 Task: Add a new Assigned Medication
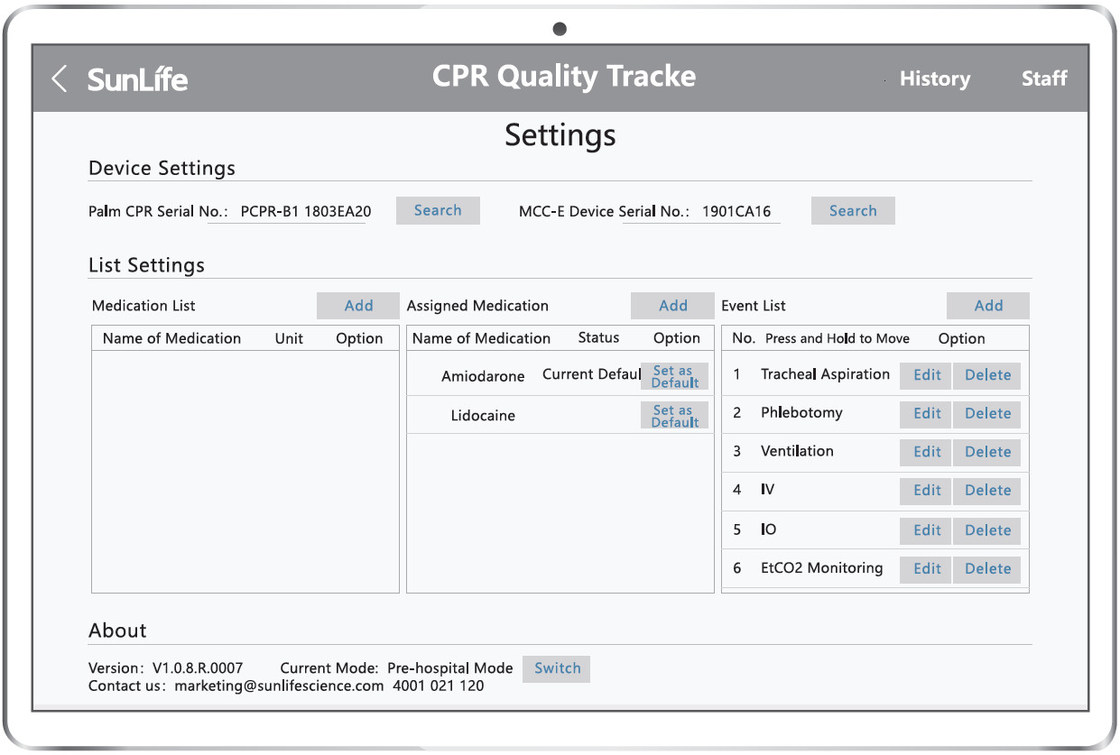pos(673,306)
